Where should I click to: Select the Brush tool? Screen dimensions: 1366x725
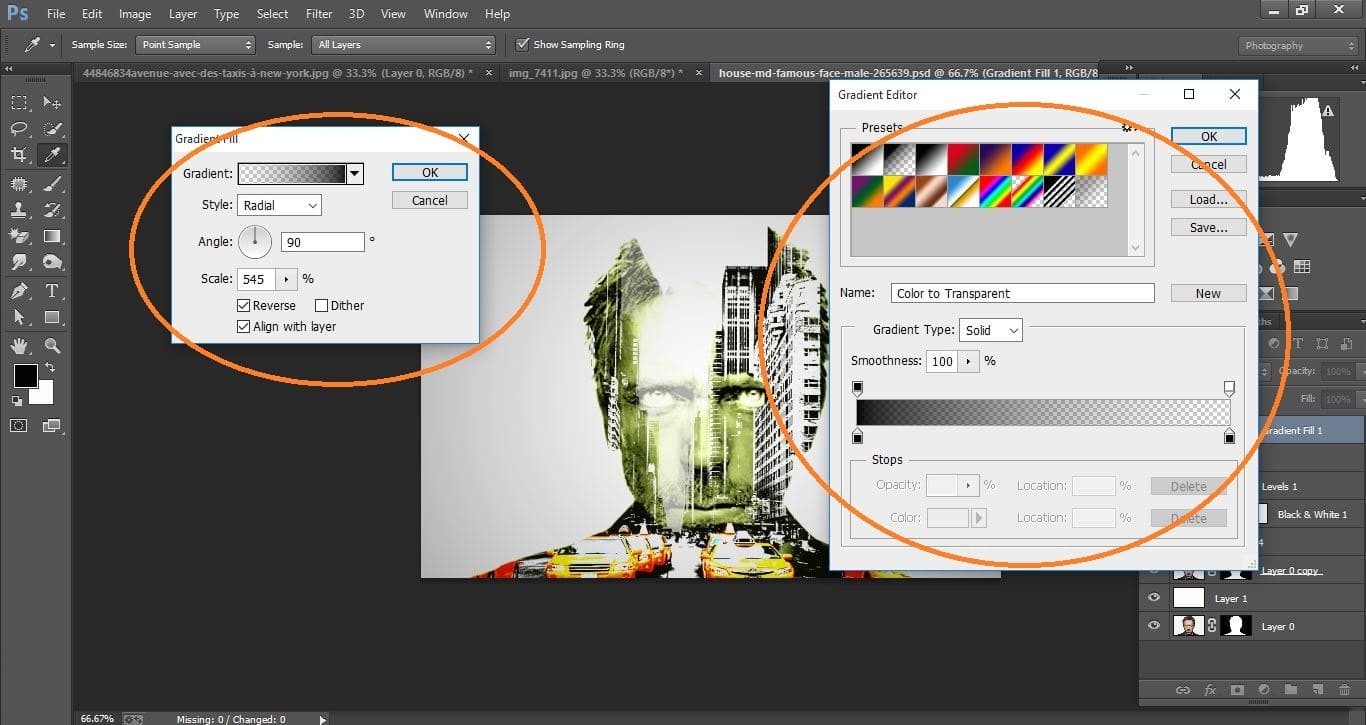(52, 186)
